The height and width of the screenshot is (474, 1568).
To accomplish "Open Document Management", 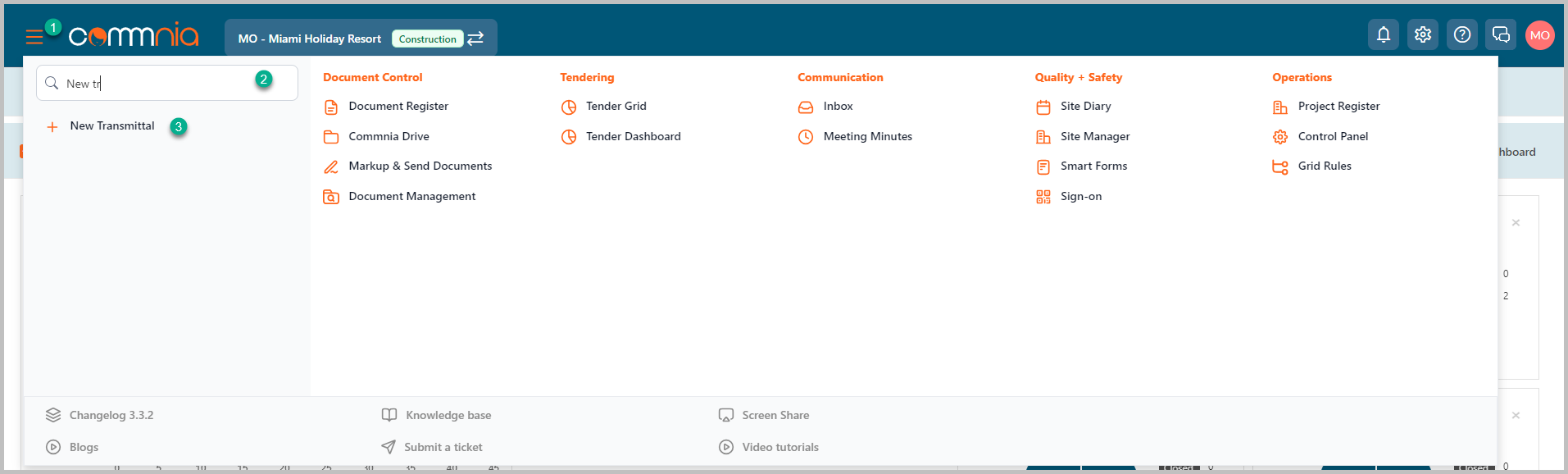I will [412, 197].
